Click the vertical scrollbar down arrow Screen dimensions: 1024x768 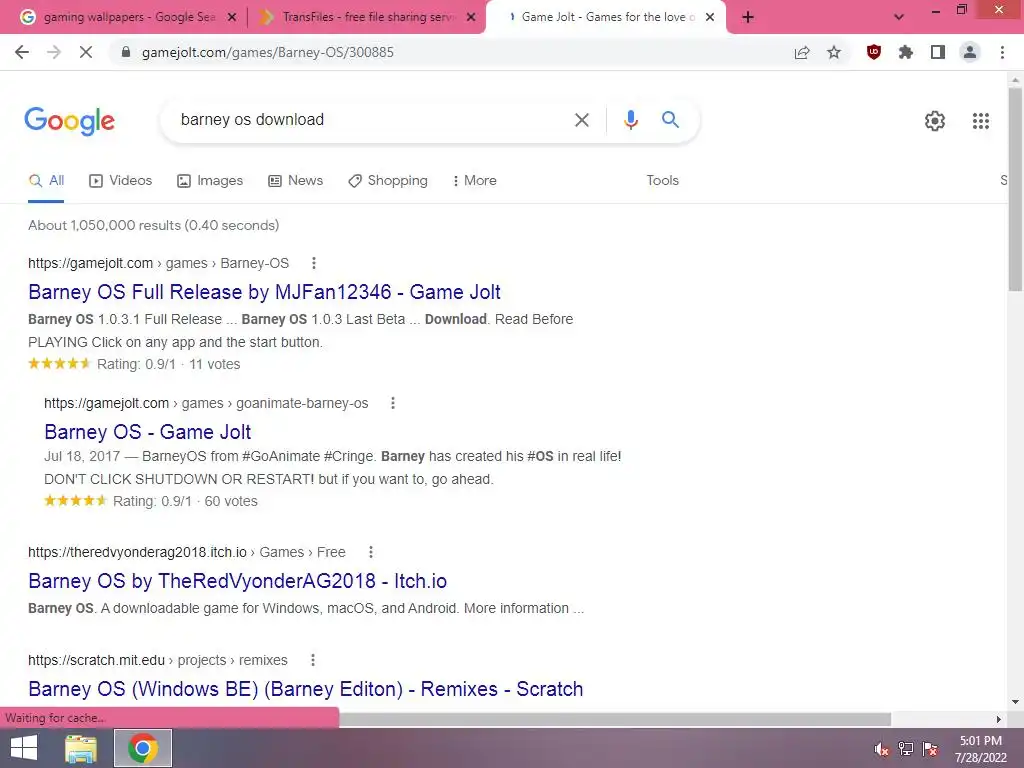pos(1015,702)
